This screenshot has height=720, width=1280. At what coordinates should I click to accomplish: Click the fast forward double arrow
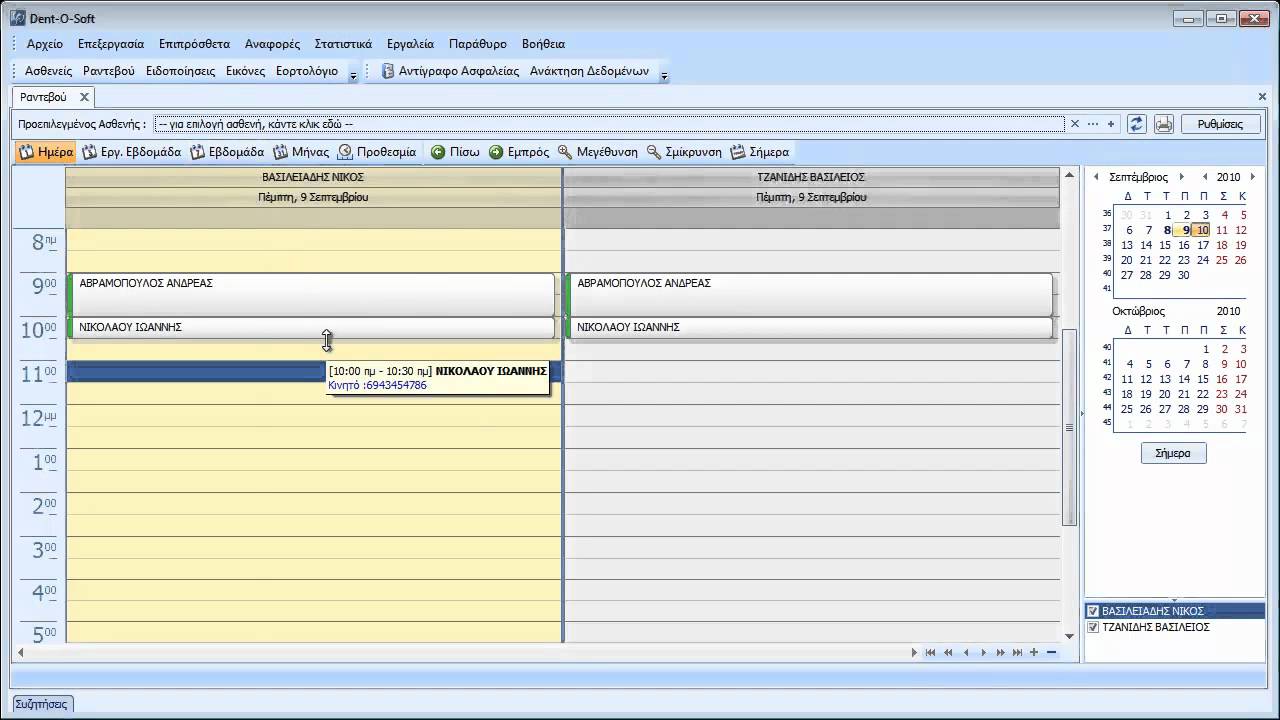point(1000,652)
